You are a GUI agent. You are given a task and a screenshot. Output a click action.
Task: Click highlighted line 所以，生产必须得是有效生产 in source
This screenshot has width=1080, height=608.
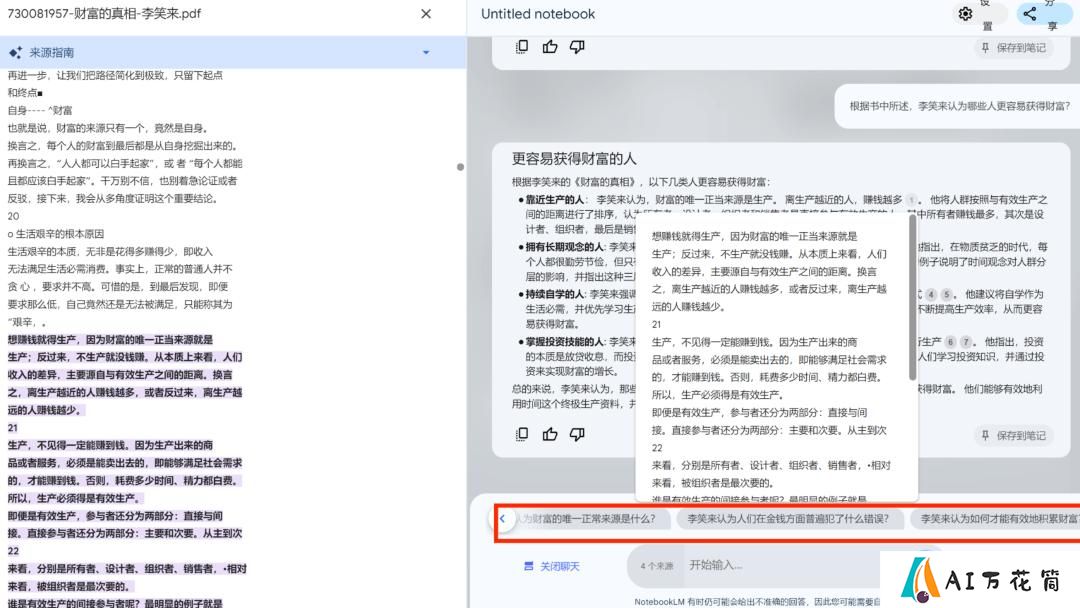(74, 498)
